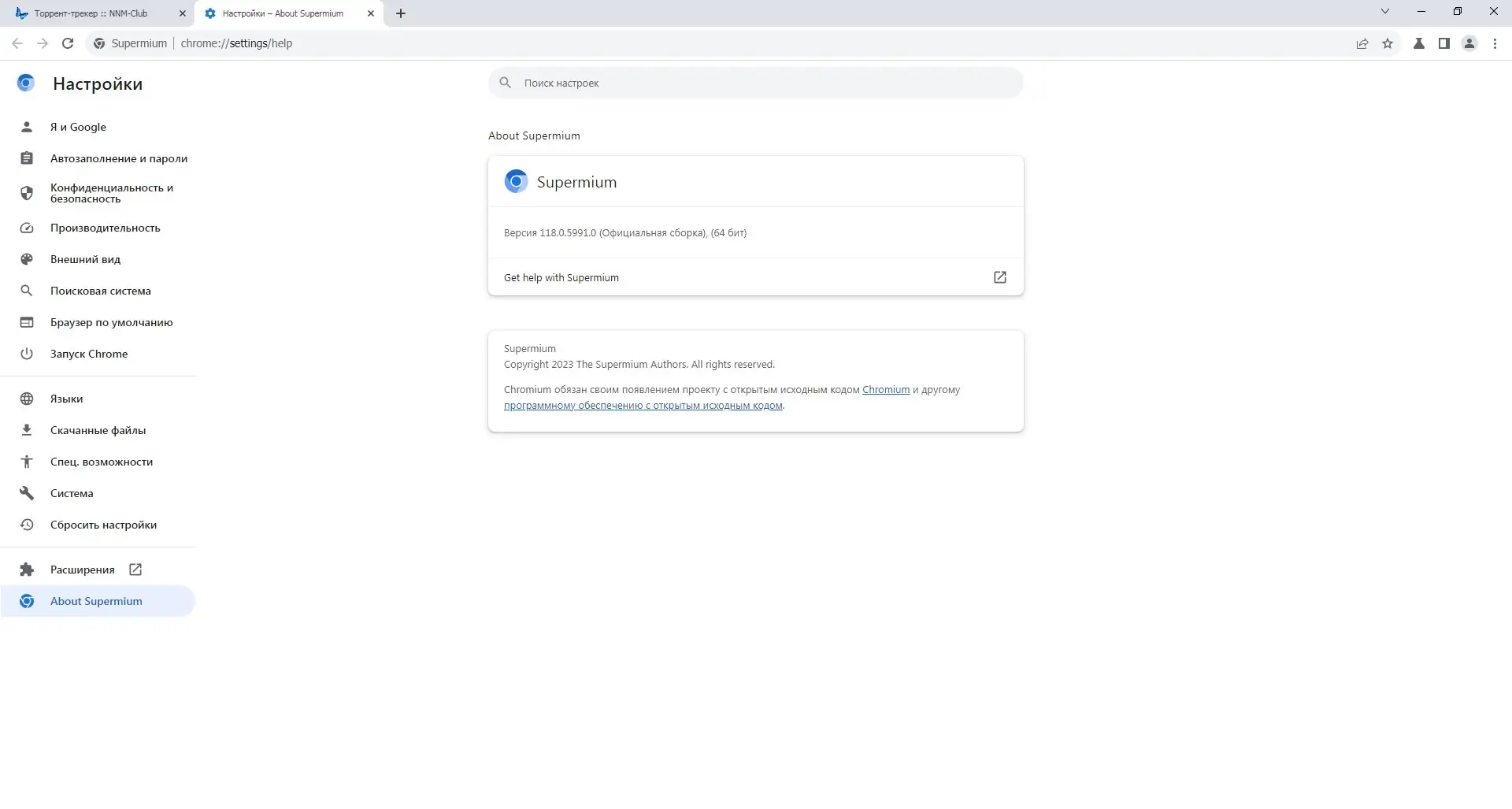The height and width of the screenshot is (809, 1512).
Task: Minimize the browser window
Action: pyautogui.click(x=1421, y=12)
